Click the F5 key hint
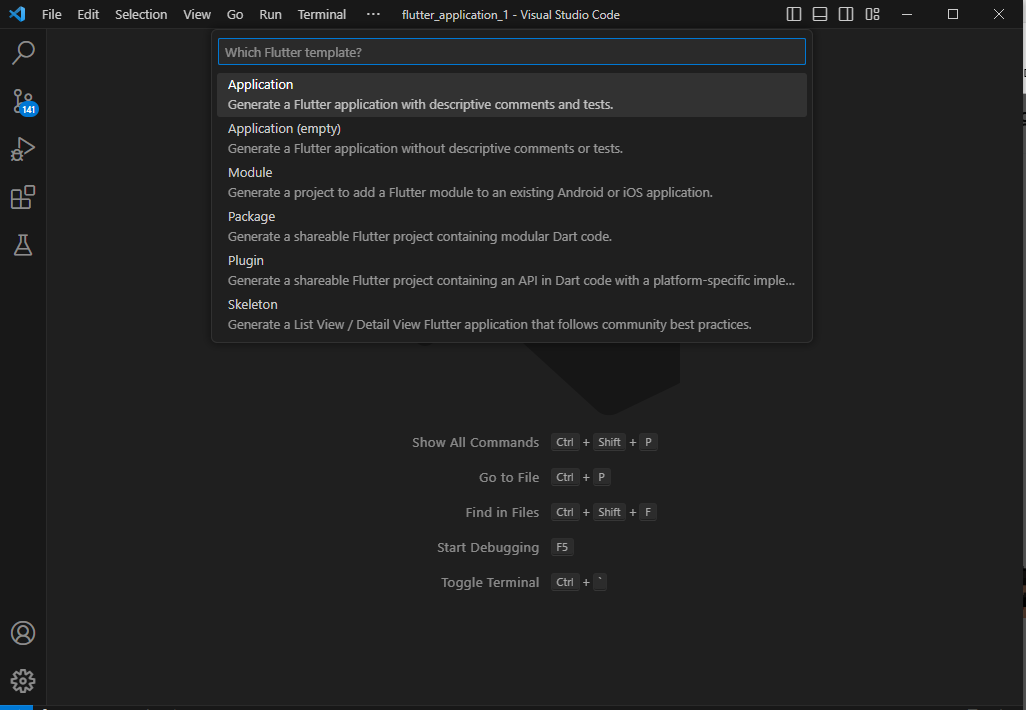This screenshot has height=710, width=1026. [562, 547]
